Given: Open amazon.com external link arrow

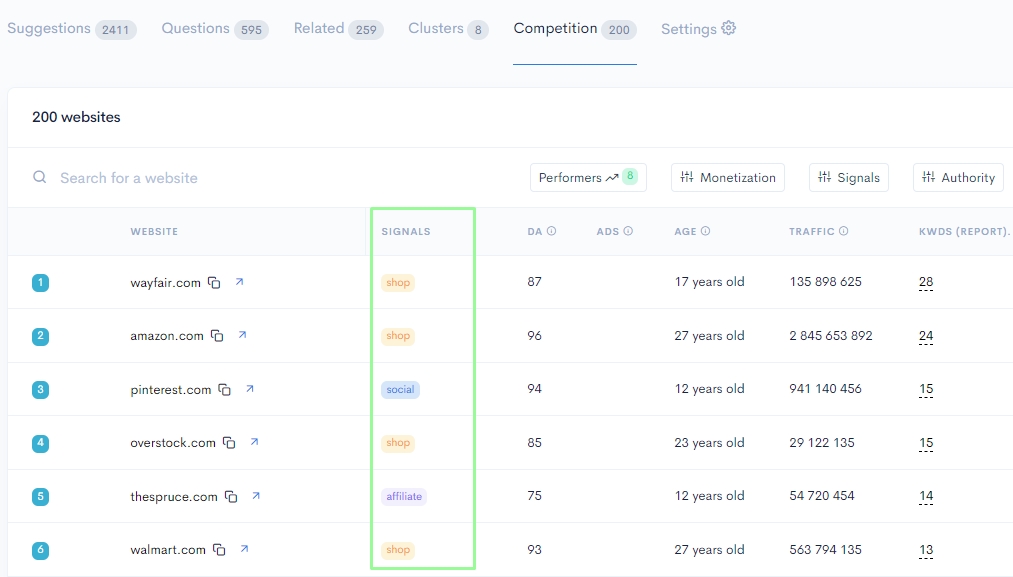Looking at the screenshot, I should click(242, 335).
